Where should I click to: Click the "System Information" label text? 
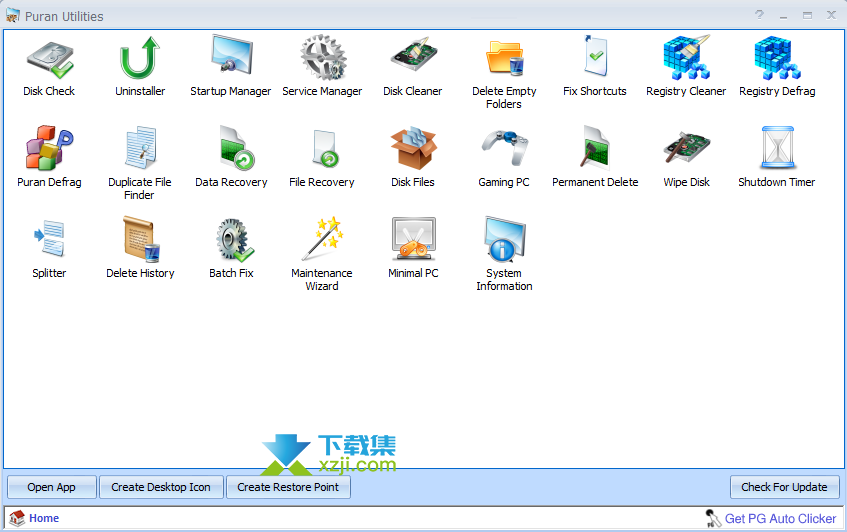click(x=504, y=280)
